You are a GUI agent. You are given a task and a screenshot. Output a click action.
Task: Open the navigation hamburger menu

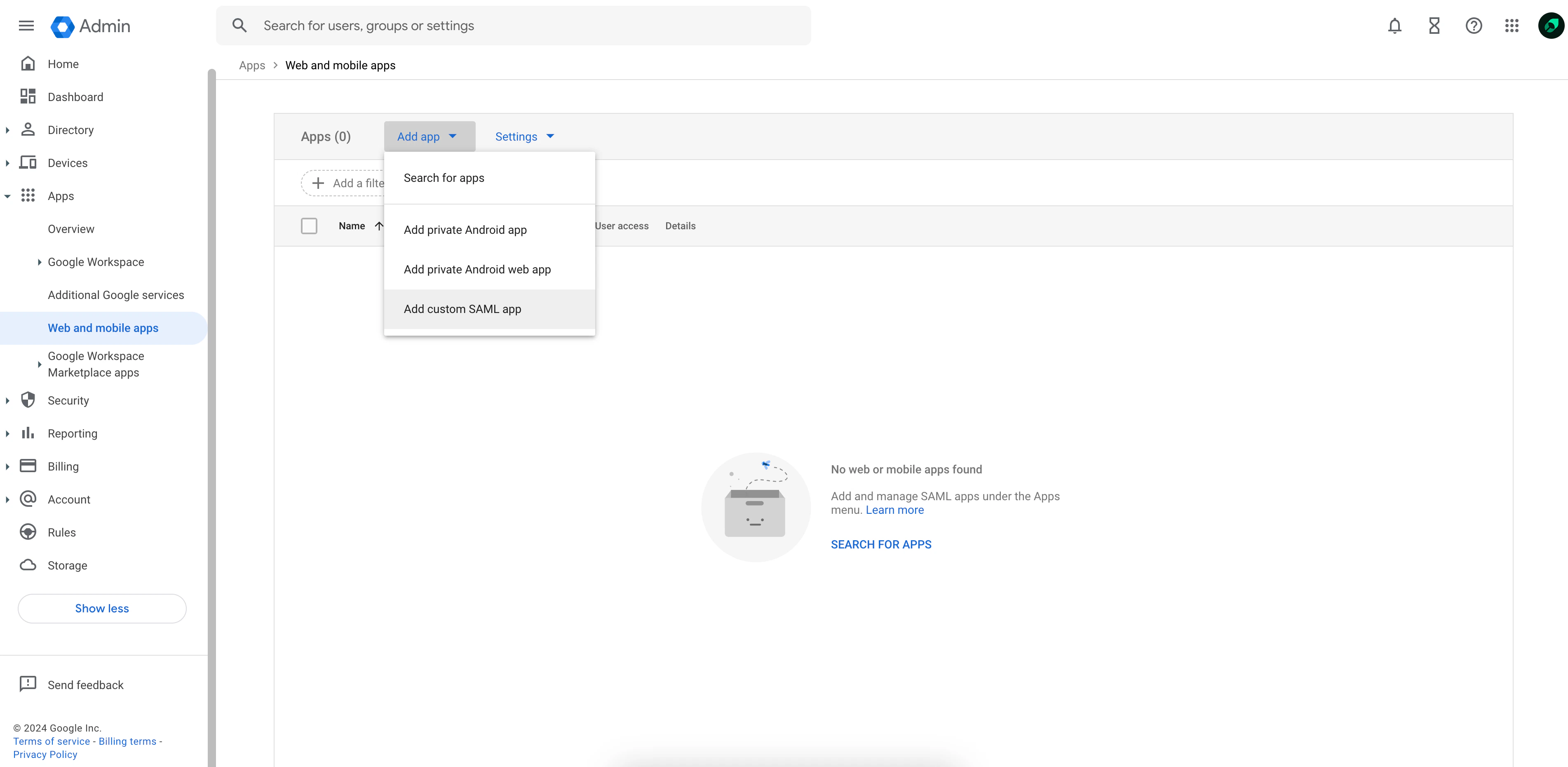pyautogui.click(x=26, y=26)
